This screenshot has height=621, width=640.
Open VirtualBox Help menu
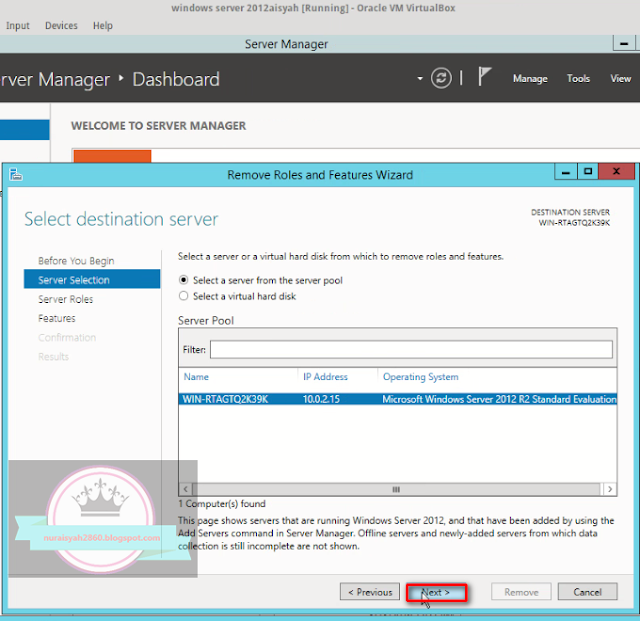coord(102,26)
